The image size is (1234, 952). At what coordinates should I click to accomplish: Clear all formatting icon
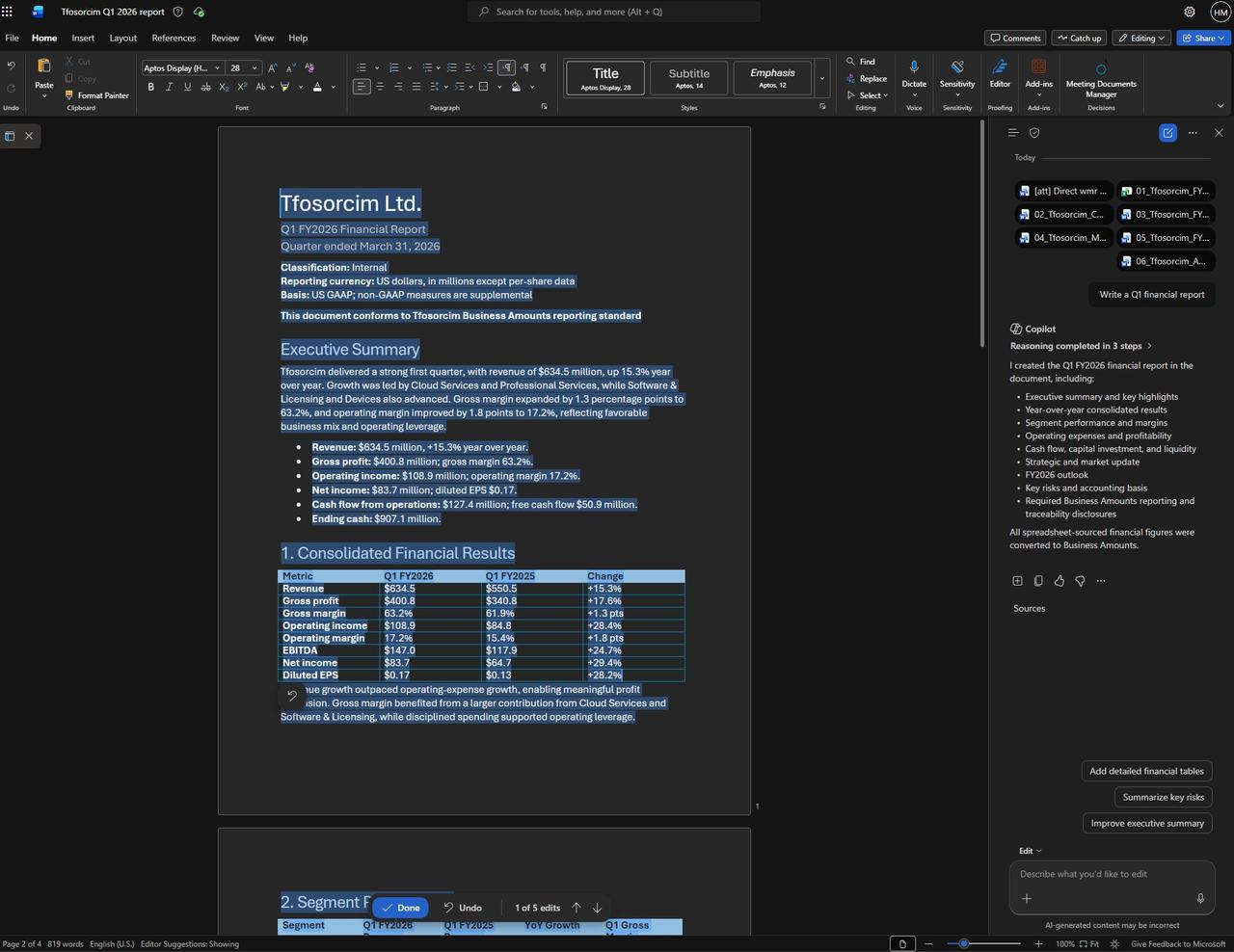(x=308, y=67)
